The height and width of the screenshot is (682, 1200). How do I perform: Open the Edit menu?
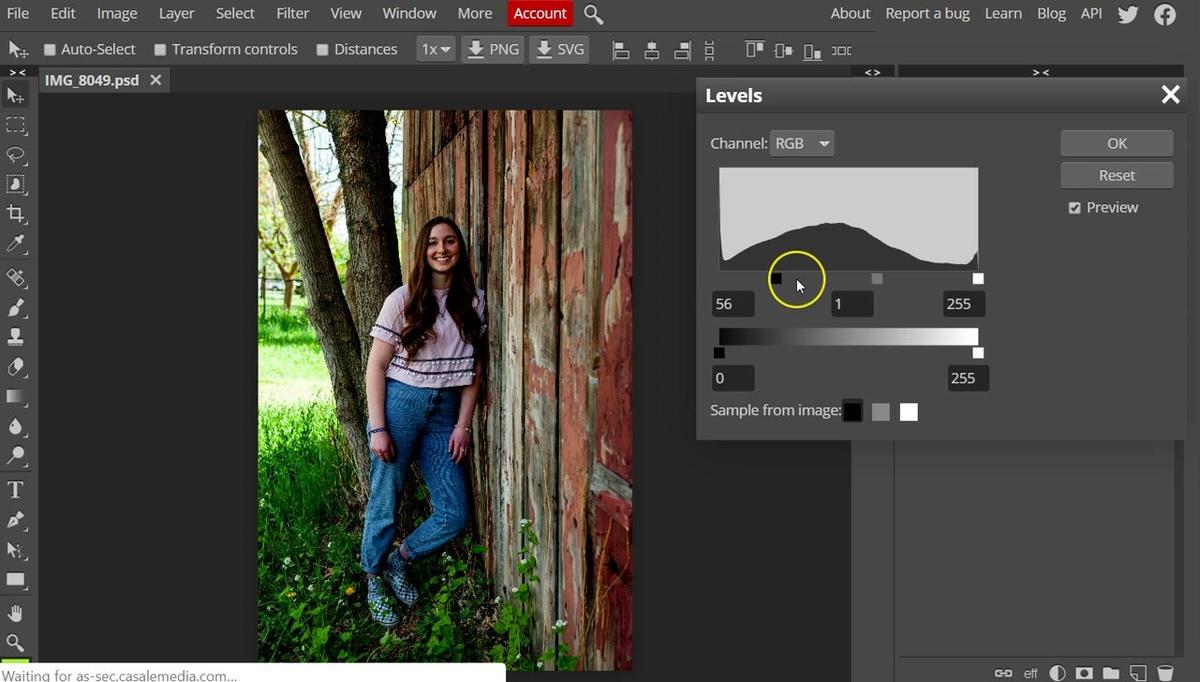[63, 14]
